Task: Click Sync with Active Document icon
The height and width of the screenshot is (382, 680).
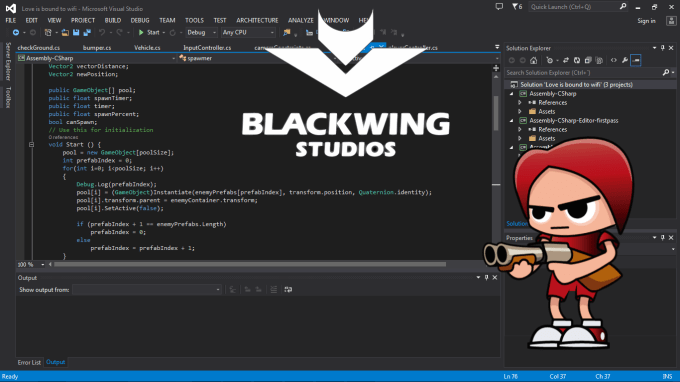Action: pyautogui.click(x=566, y=60)
